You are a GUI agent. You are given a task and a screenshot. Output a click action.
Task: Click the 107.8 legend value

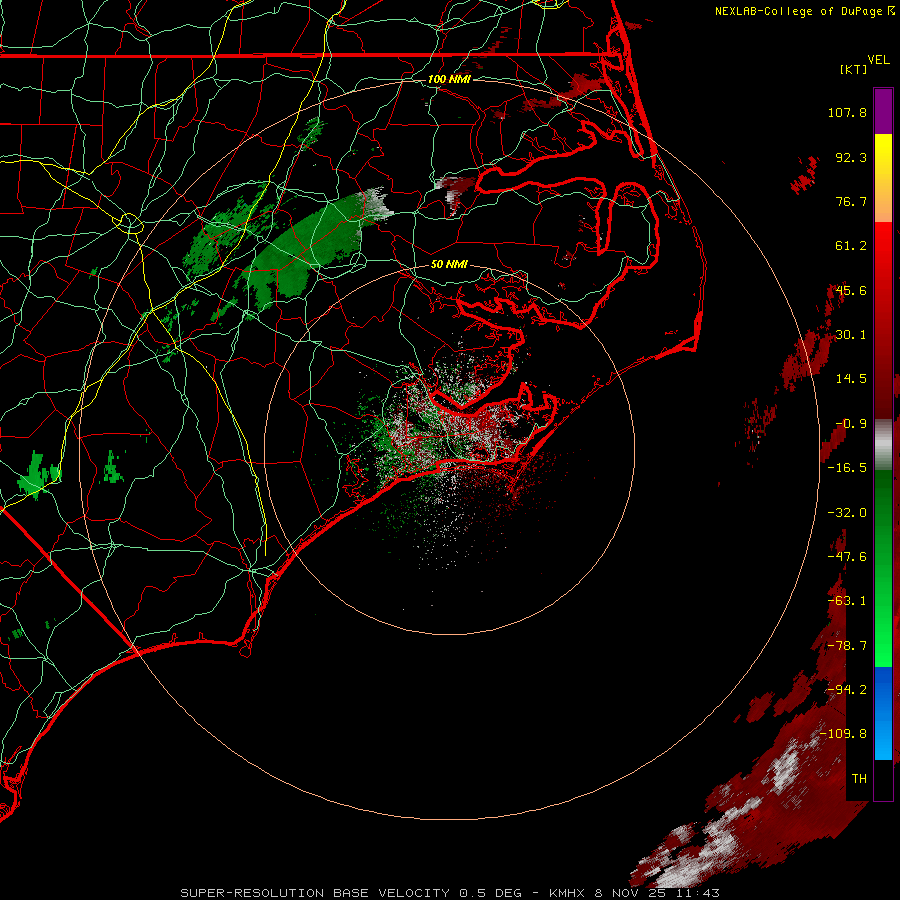point(847,112)
